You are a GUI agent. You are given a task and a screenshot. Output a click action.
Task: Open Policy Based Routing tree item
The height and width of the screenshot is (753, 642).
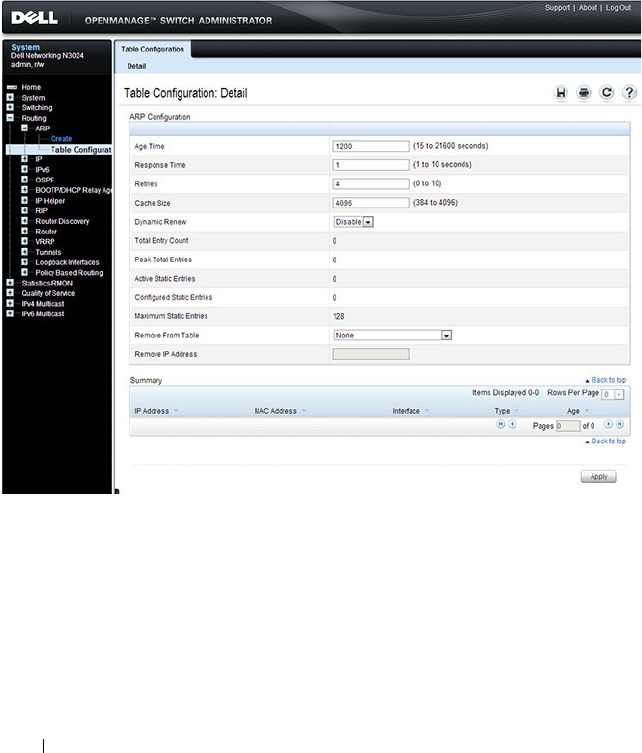tap(69, 273)
